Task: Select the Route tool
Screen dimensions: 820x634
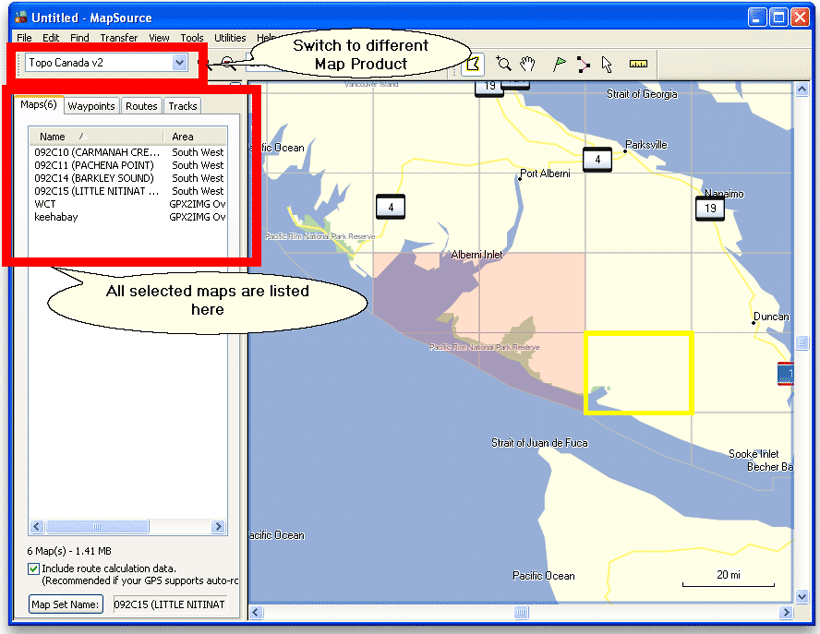Action: pos(583,64)
